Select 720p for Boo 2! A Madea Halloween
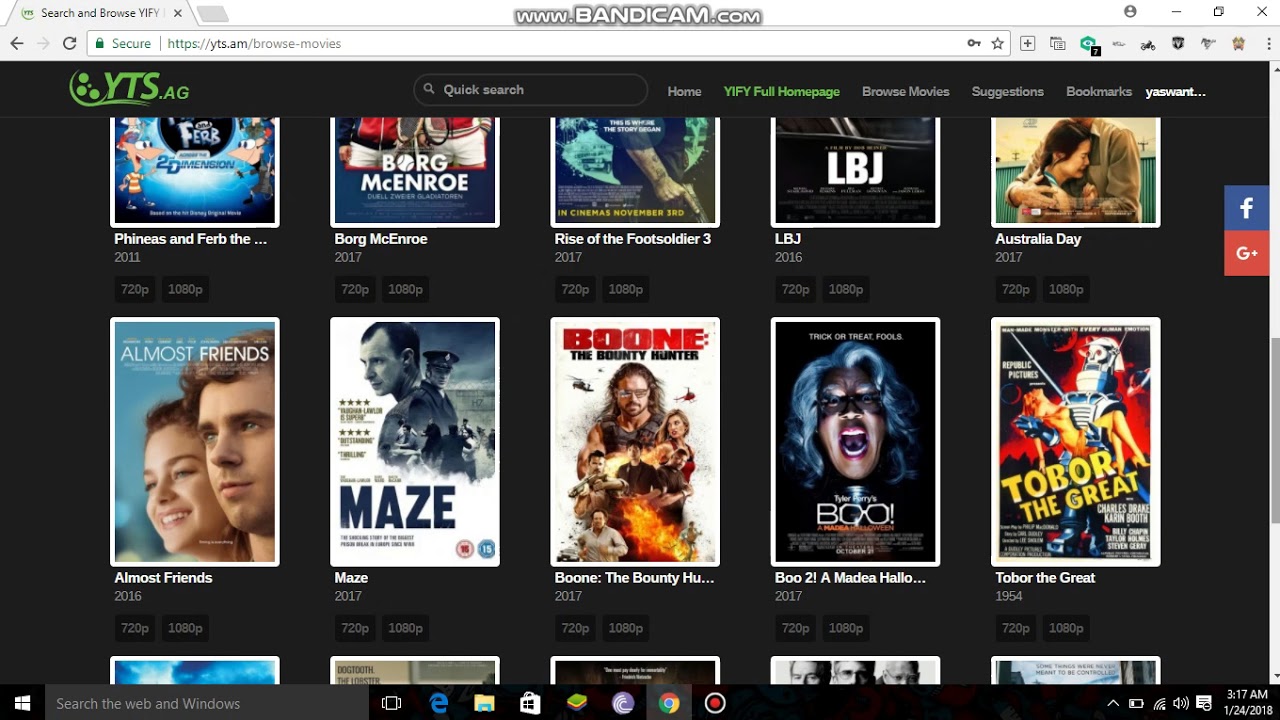The height and width of the screenshot is (720, 1280). [795, 628]
